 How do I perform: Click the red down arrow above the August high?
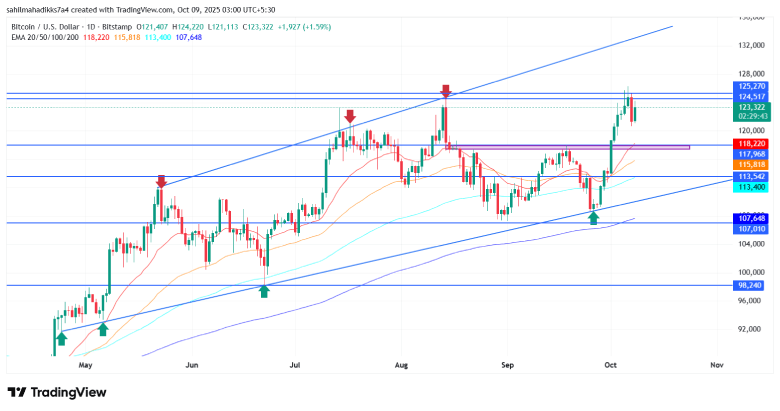pos(445,92)
